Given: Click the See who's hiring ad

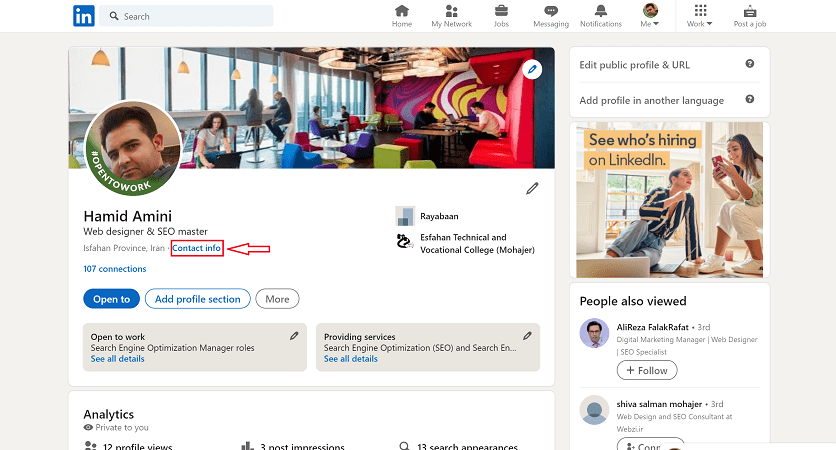Looking at the screenshot, I should [669, 199].
